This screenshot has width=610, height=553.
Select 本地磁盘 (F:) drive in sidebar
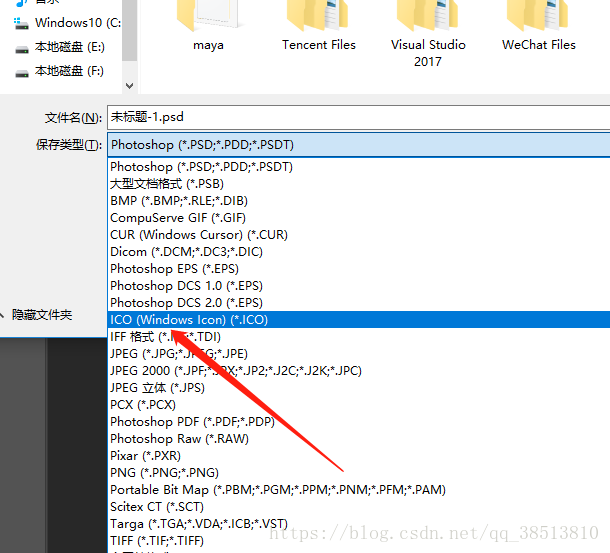pos(59,71)
